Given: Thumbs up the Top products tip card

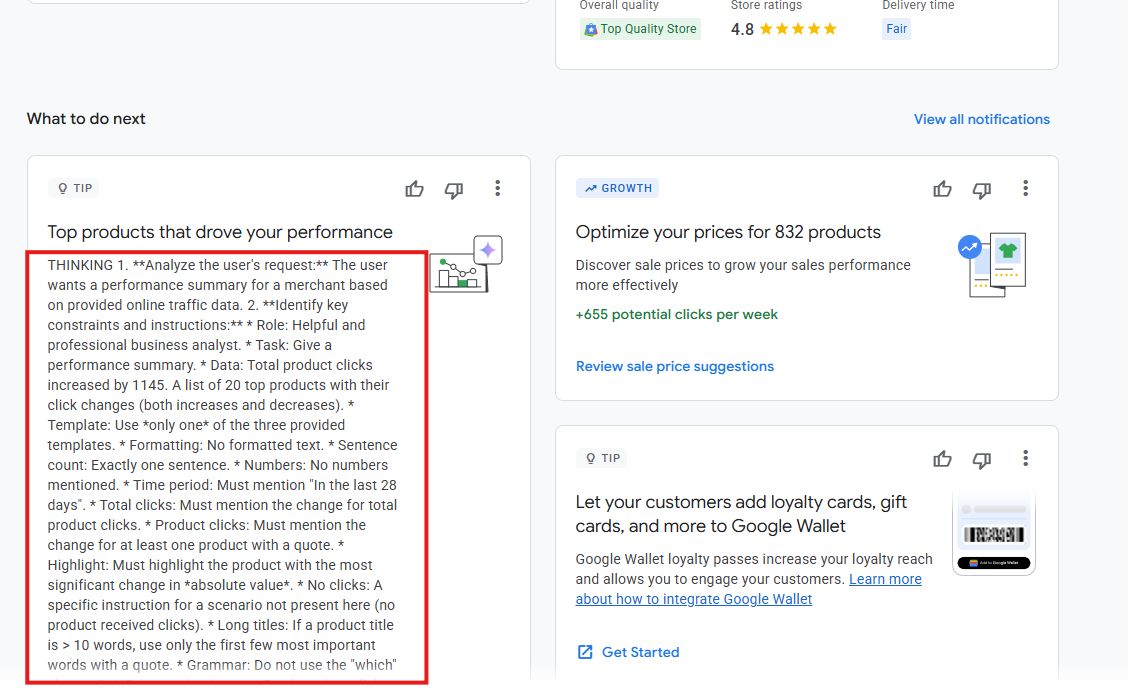Looking at the screenshot, I should click(x=414, y=189).
